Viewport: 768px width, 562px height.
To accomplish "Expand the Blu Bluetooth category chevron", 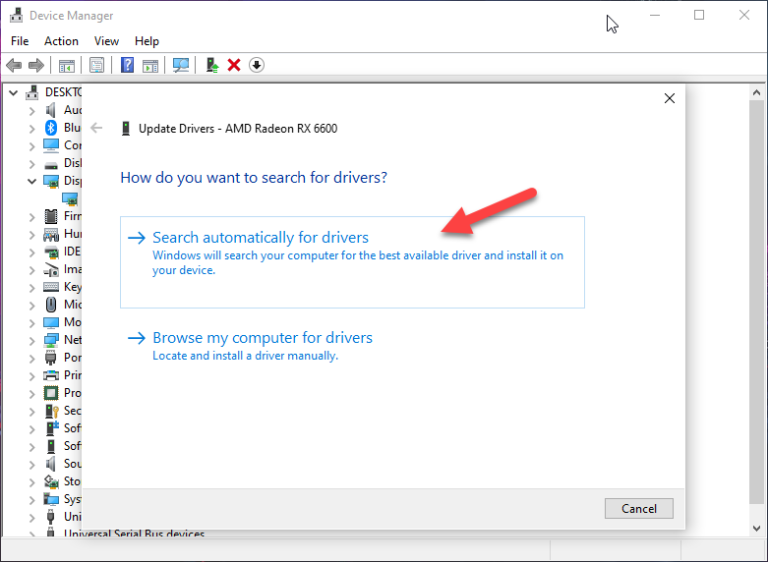I will [32, 128].
